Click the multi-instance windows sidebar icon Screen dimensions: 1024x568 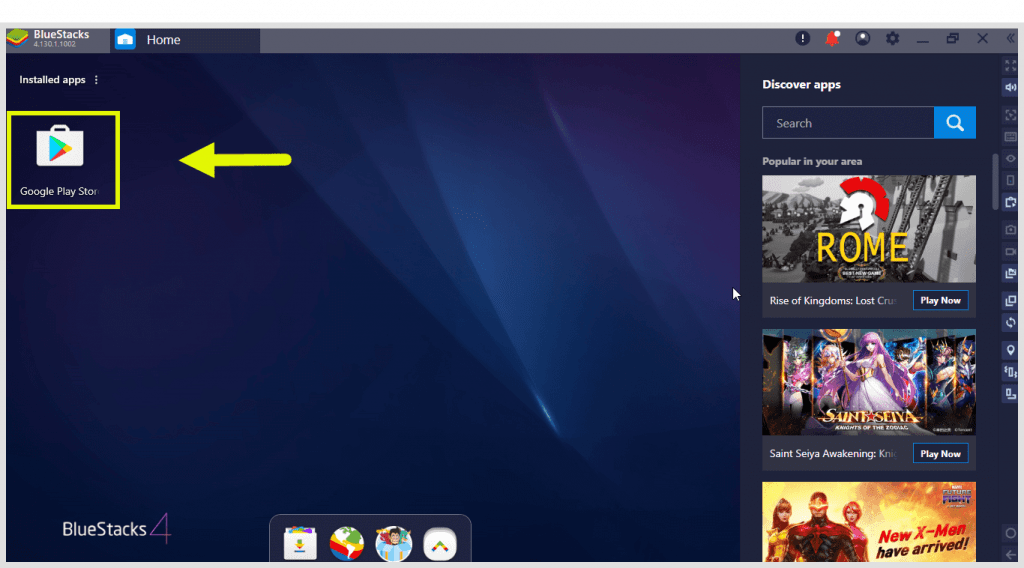click(1010, 301)
